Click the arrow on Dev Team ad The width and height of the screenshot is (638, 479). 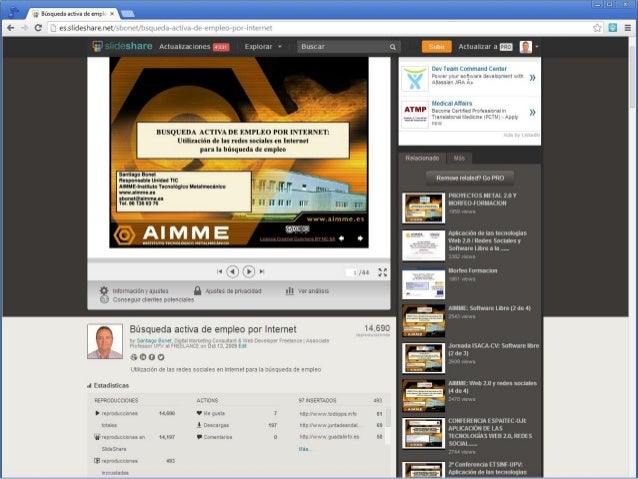(532, 78)
